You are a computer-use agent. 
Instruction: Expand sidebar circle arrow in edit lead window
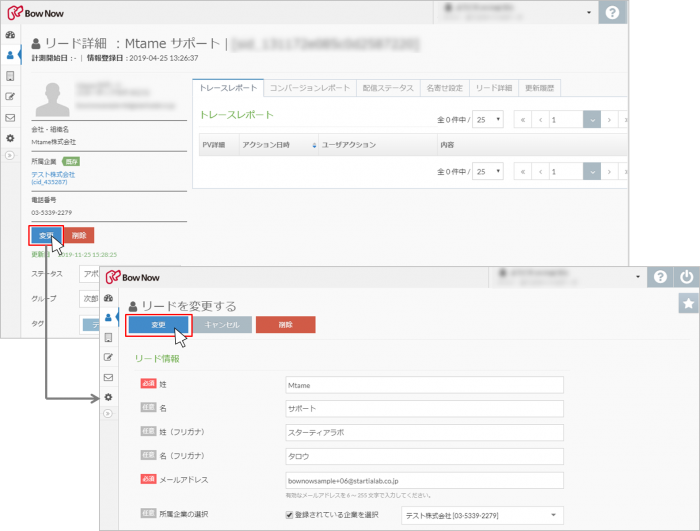point(108,414)
